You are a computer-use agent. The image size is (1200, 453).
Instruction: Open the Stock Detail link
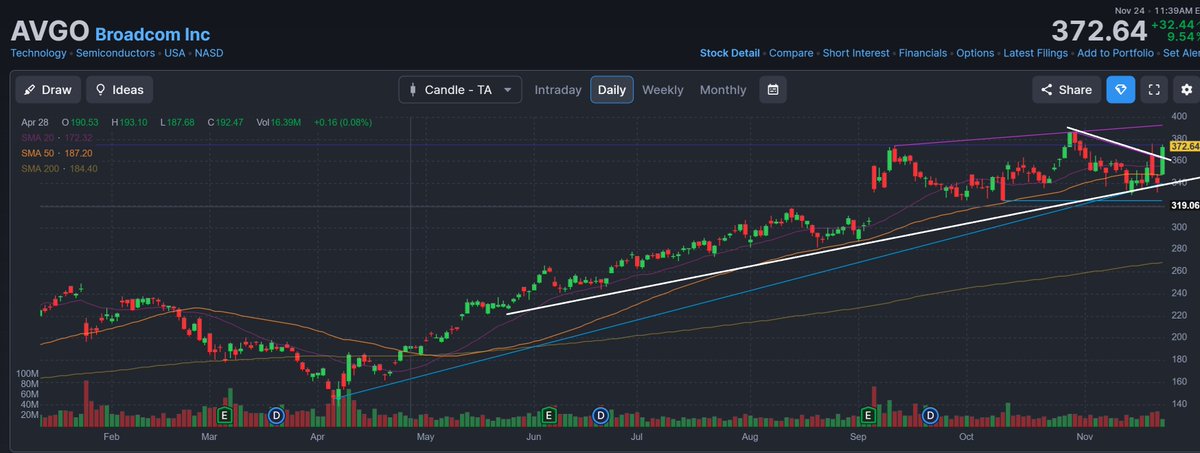point(729,53)
